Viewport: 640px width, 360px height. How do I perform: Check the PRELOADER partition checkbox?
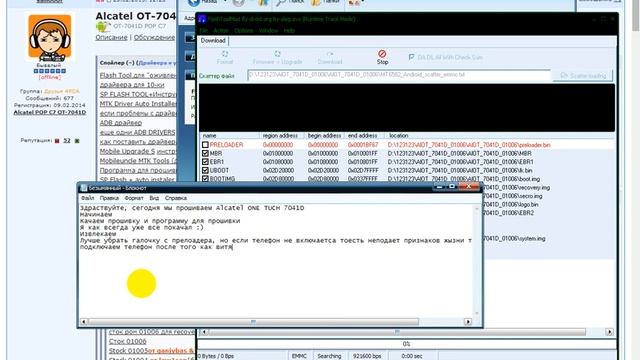coord(205,145)
